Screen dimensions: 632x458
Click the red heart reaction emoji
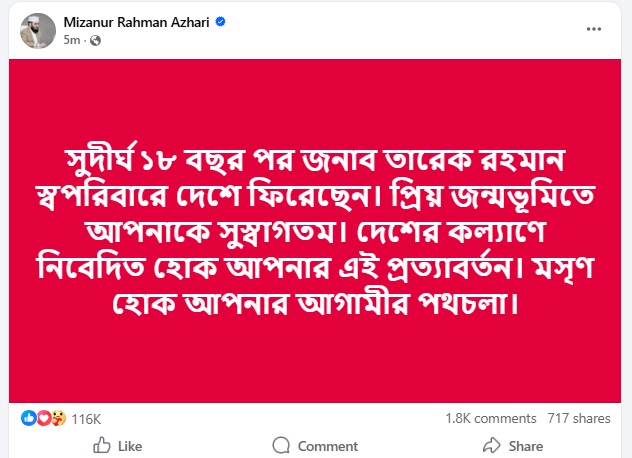coord(44,419)
